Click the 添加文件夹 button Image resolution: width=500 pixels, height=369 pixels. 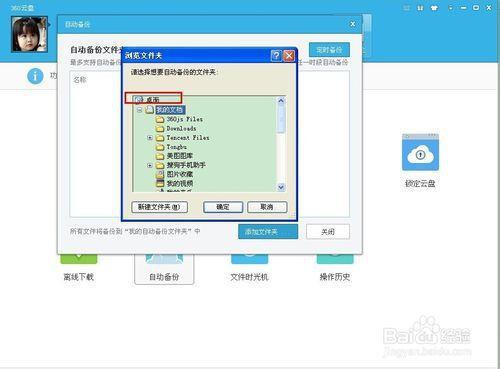pos(268,232)
